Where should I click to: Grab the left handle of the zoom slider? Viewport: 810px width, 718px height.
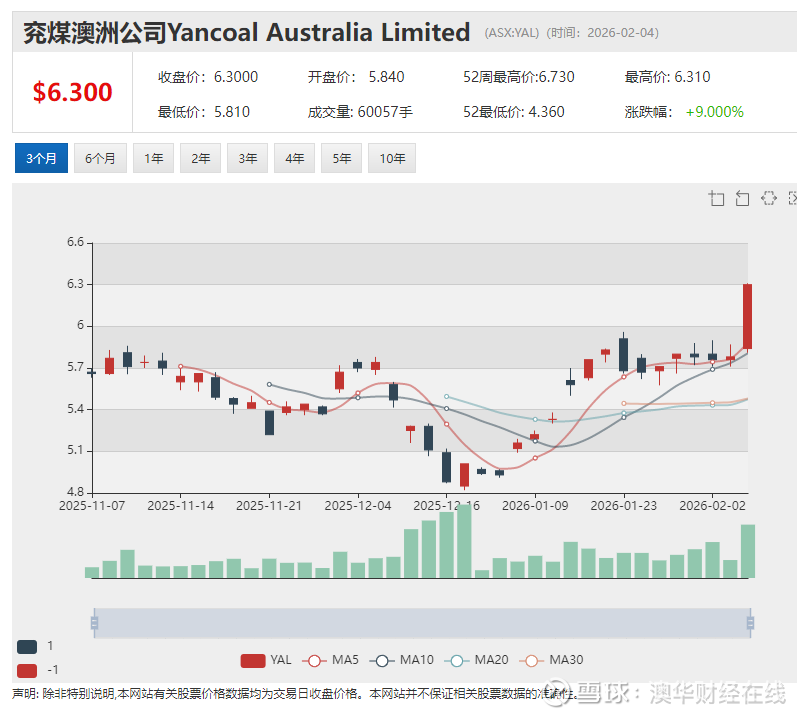[94, 623]
